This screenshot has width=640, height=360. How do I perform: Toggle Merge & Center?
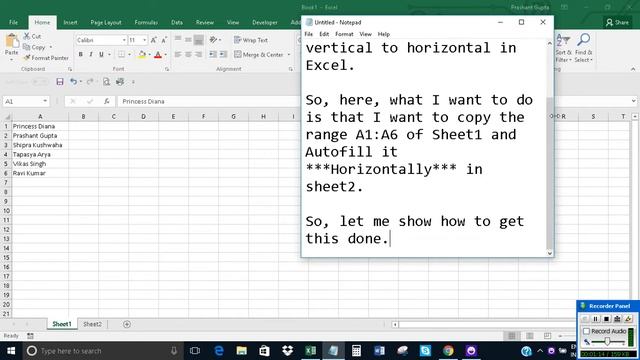point(259,54)
